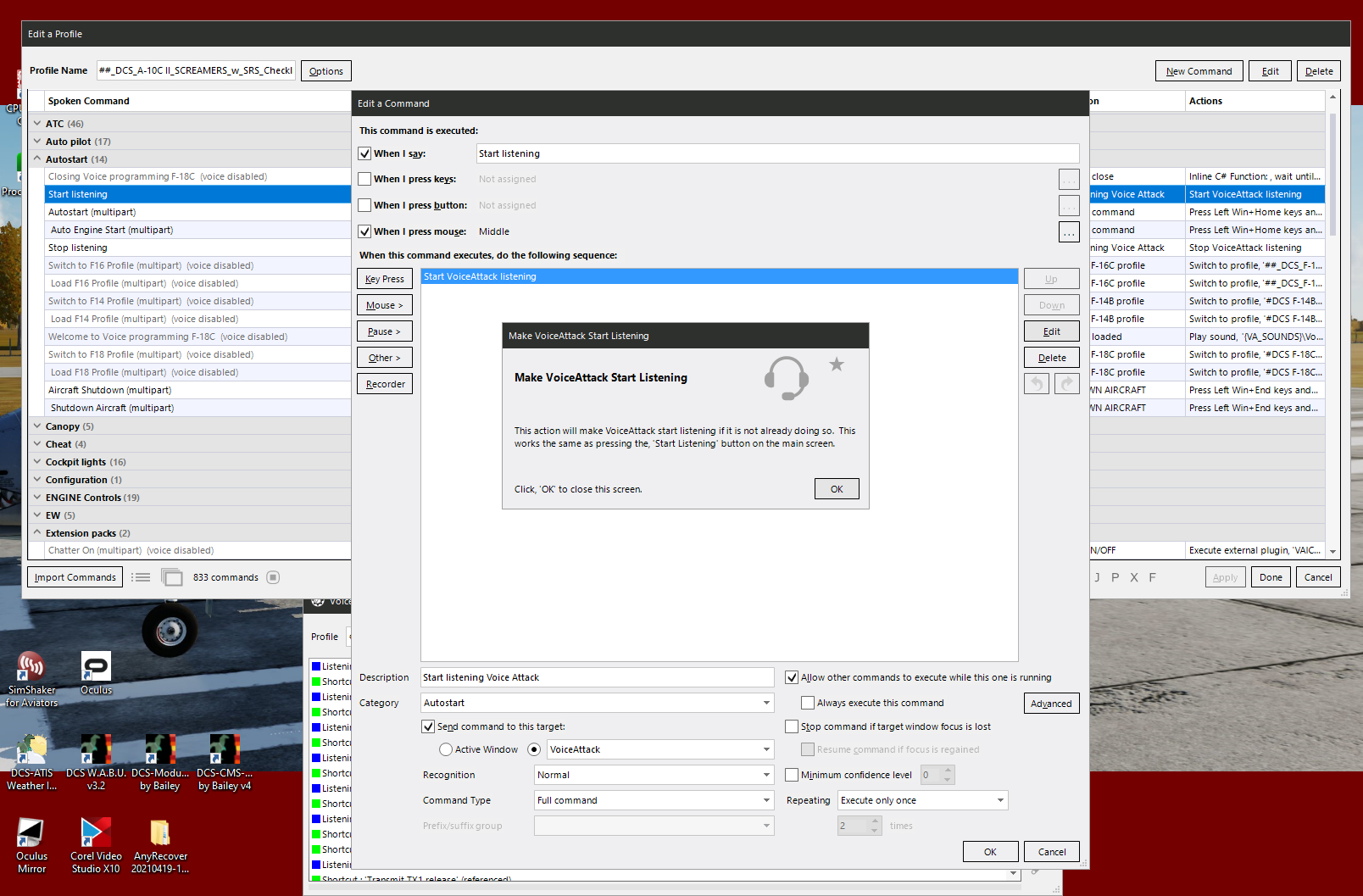Image resolution: width=1363 pixels, height=896 pixels.
Task: Click the multi-window icon near command count
Action: click(172, 577)
